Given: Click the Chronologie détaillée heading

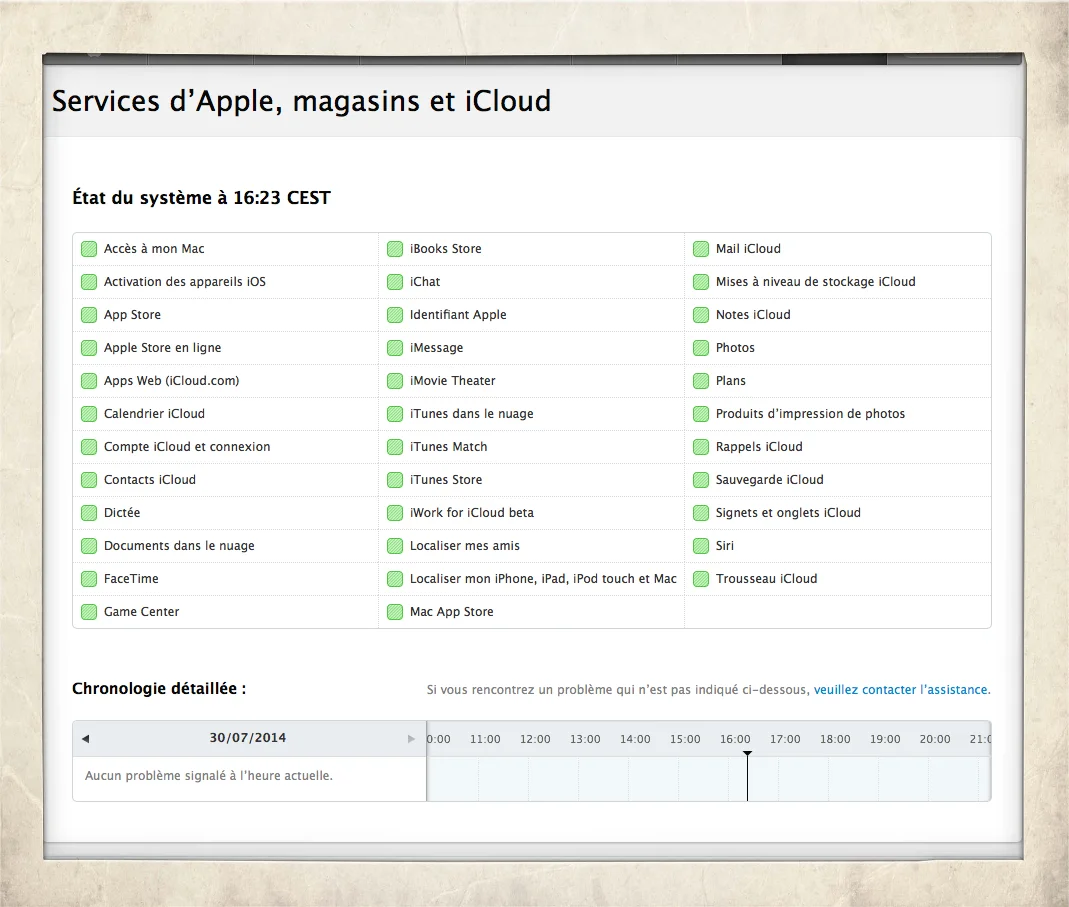Looking at the screenshot, I should point(159,689).
